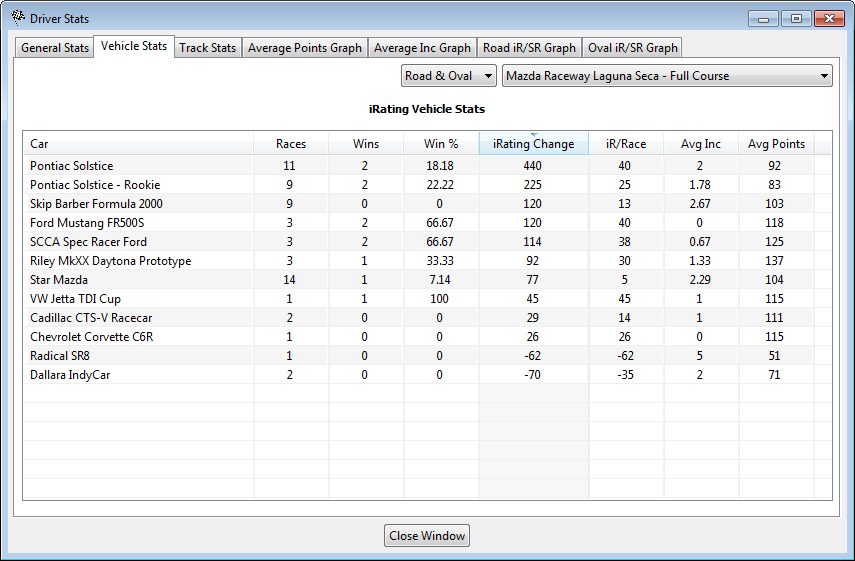Click the 14 races cell for Star Mazda

click(x=289, y=280)
